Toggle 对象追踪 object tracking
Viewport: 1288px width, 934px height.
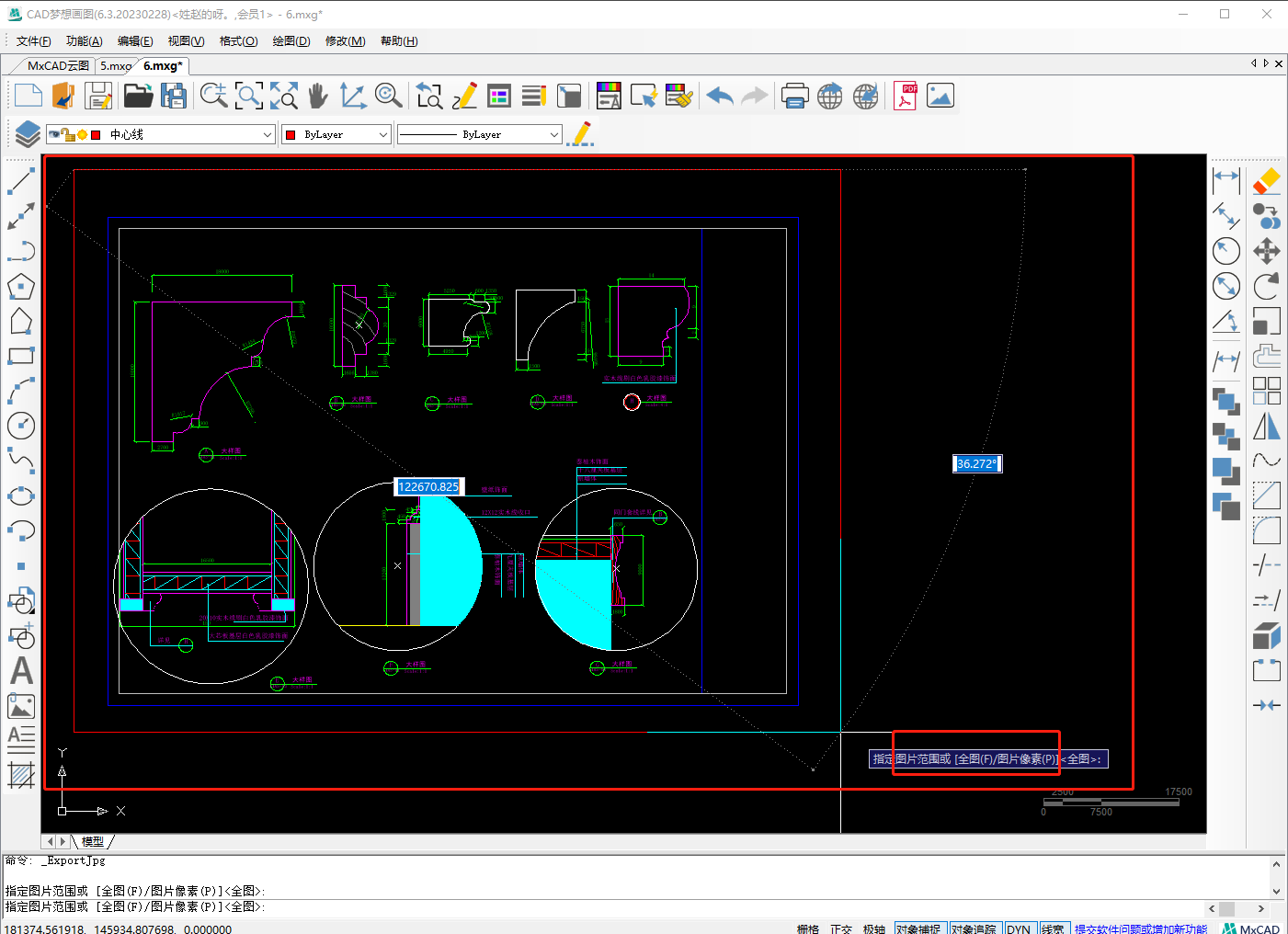click(x=974, y=928)
